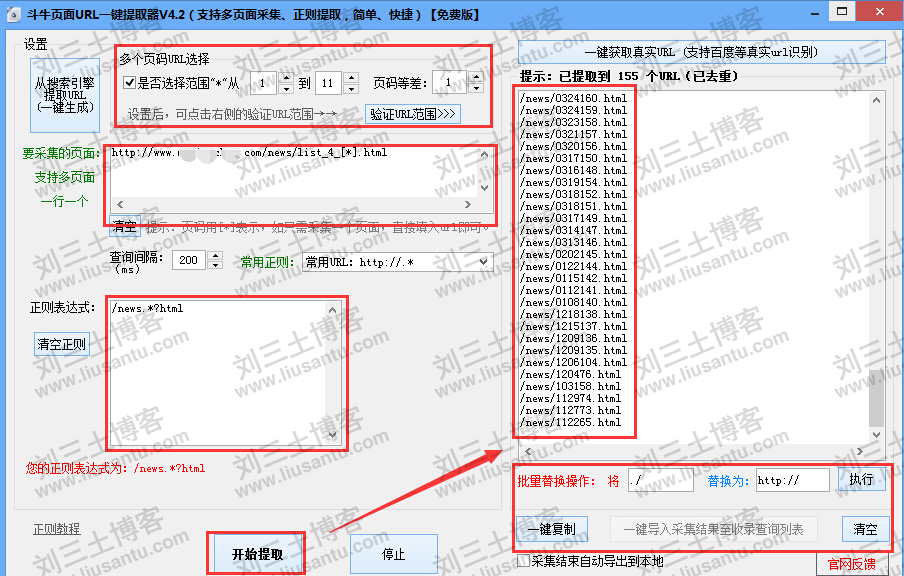904x576 pixels.
Task: Click the 替换为 replacement input field
Action: tap(792, 481)
